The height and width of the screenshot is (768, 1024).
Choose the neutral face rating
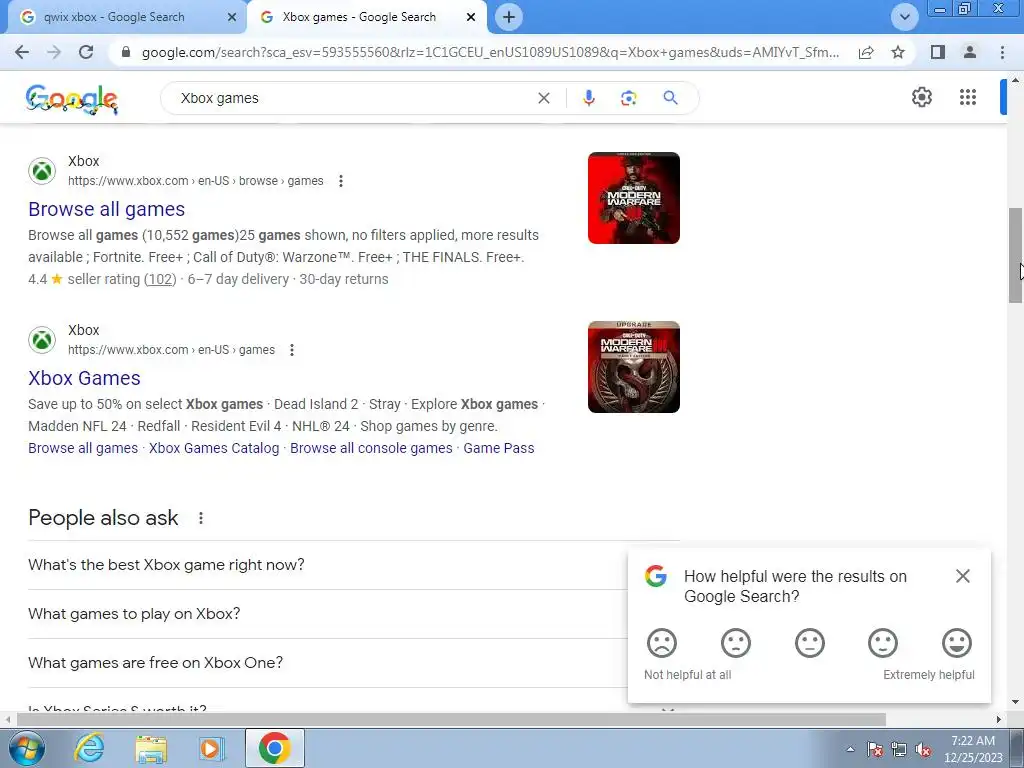pos(810,643)
